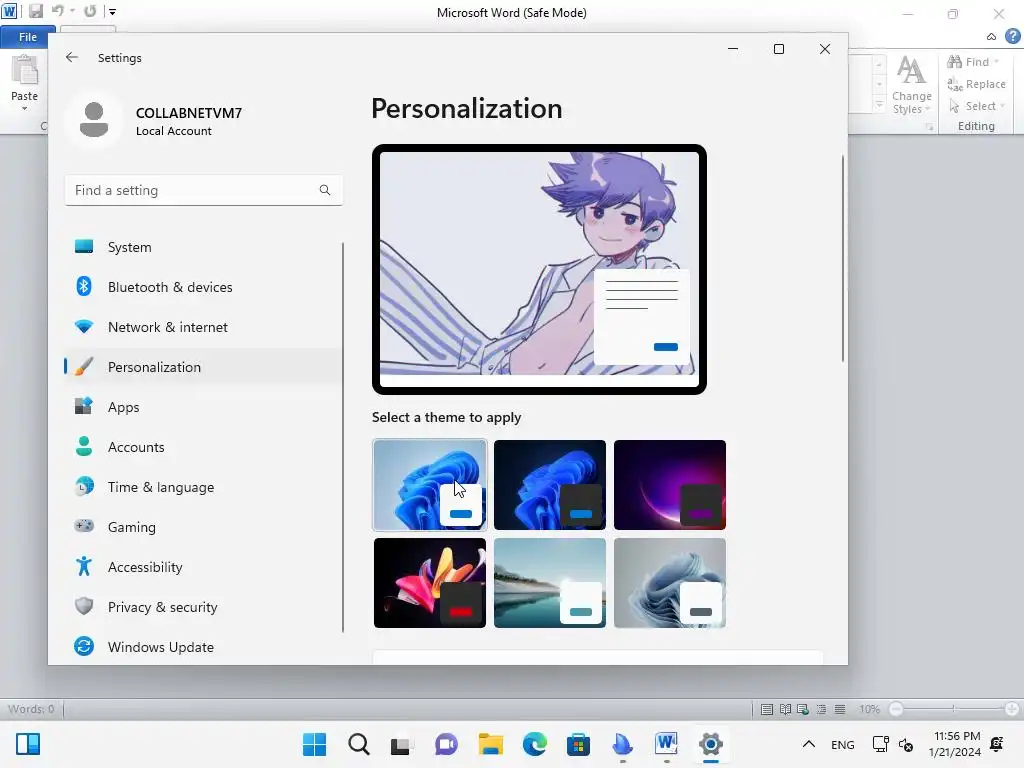Apply the Sunrise lake landscape theme
1024x768 pixels.
550,583
